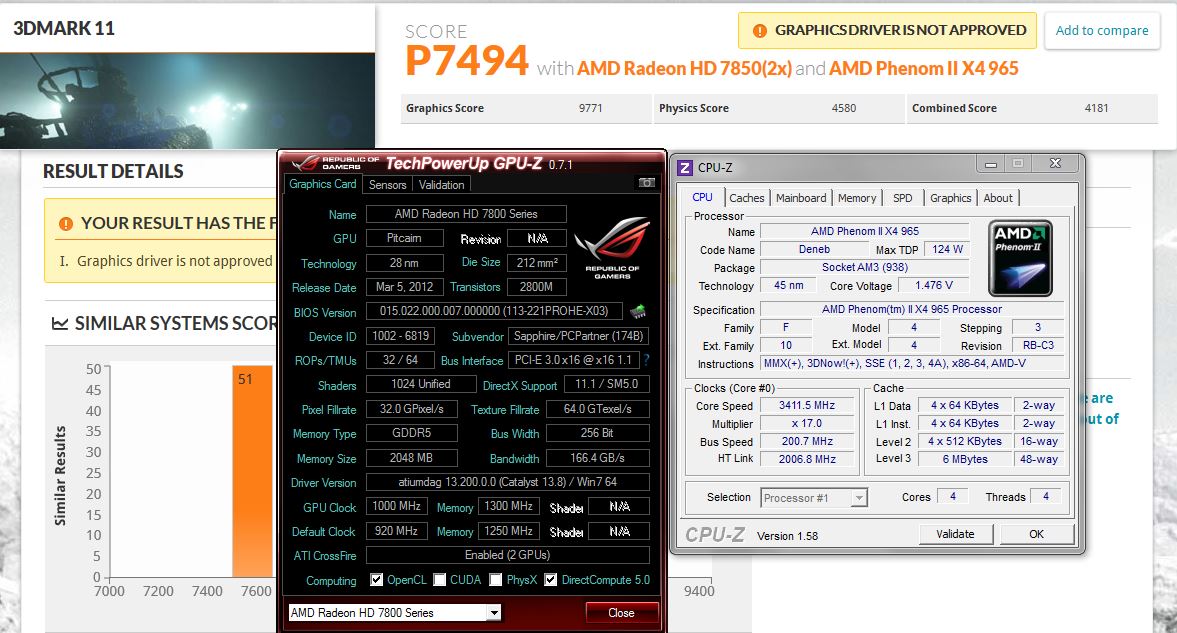1177x633 pixels.
Task: Toggle the OpenCL checkbox in GPU-Z
Action: 376,580
